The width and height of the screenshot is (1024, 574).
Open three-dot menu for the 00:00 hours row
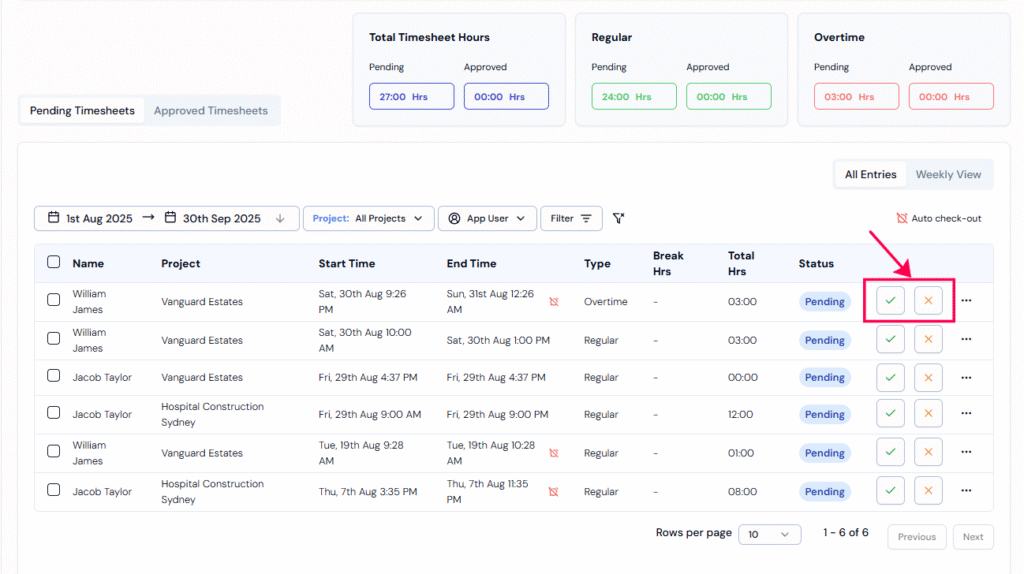pyautogui.click(x=966, y=378)
